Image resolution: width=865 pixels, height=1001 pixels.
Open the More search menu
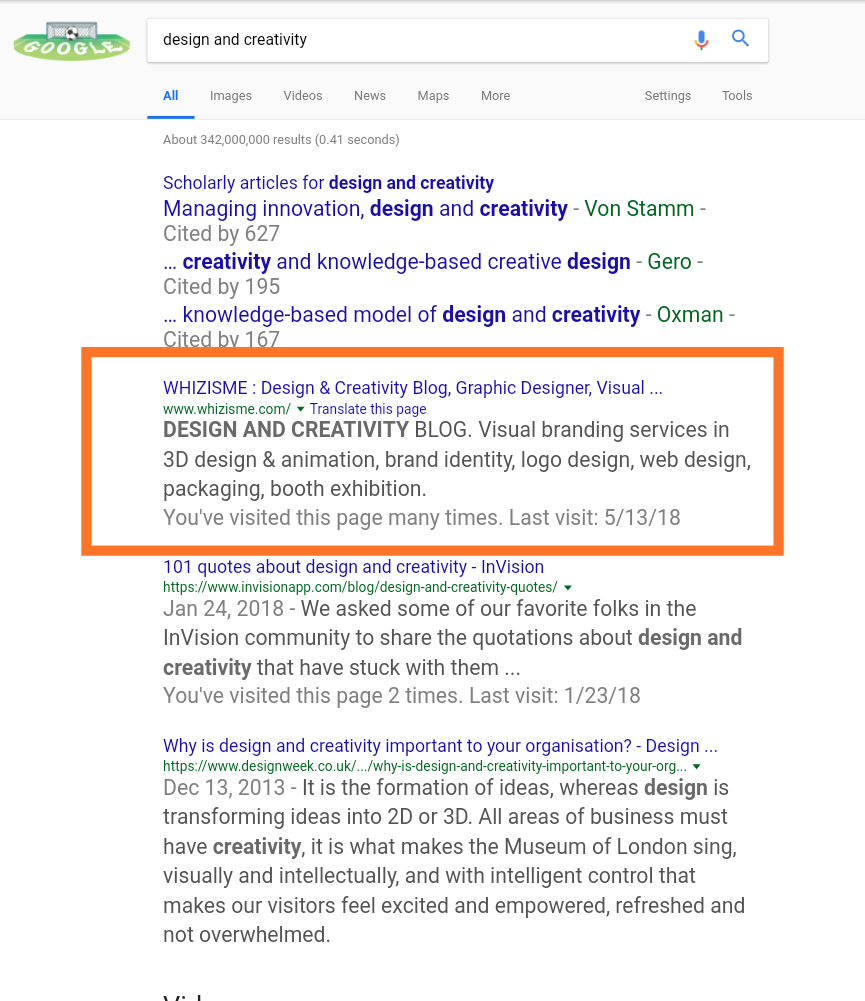pos(495,96)
